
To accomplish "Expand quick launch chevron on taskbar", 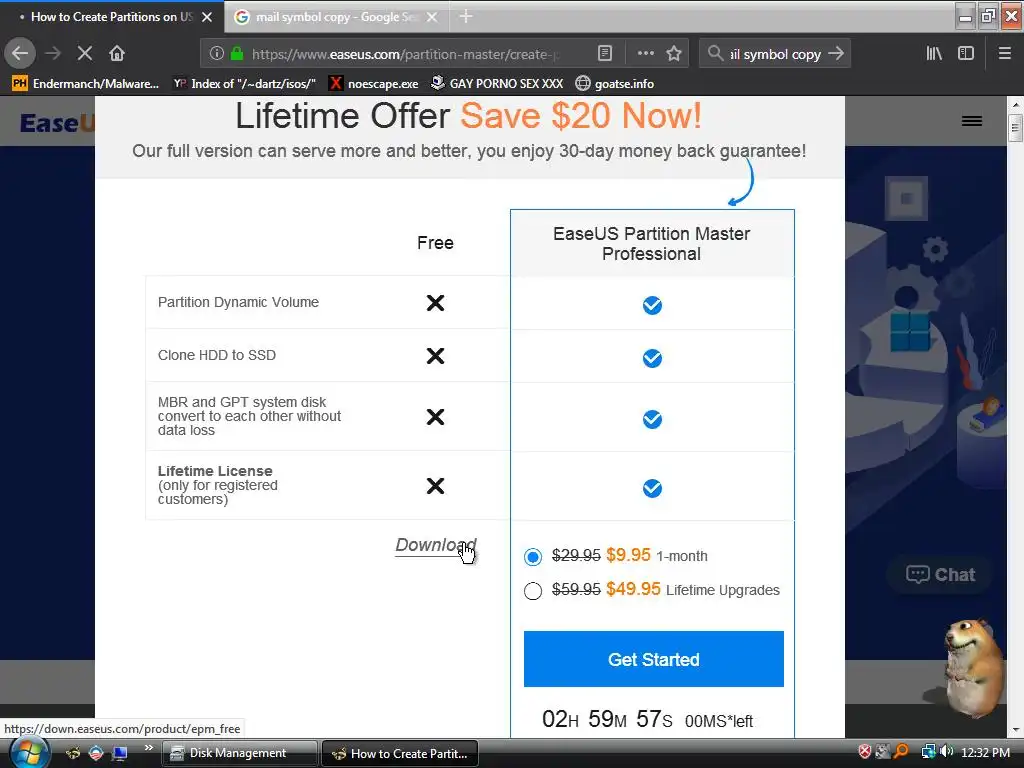I will click(x=149, y=748).
